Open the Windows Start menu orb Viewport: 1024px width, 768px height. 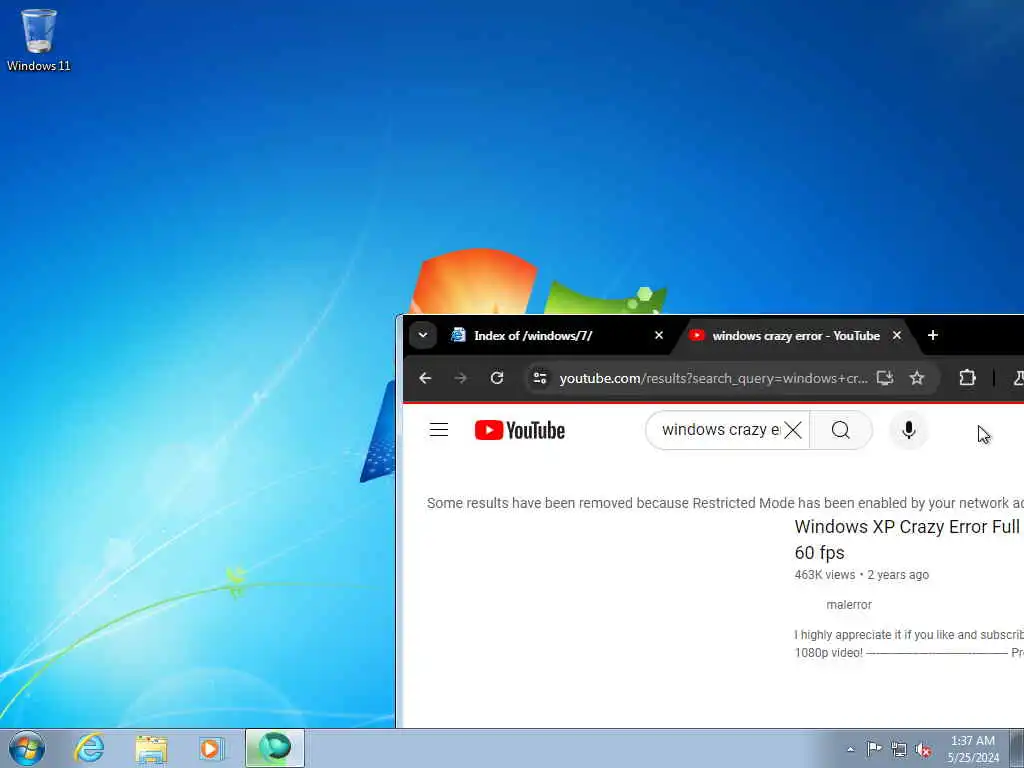point(27,748)
